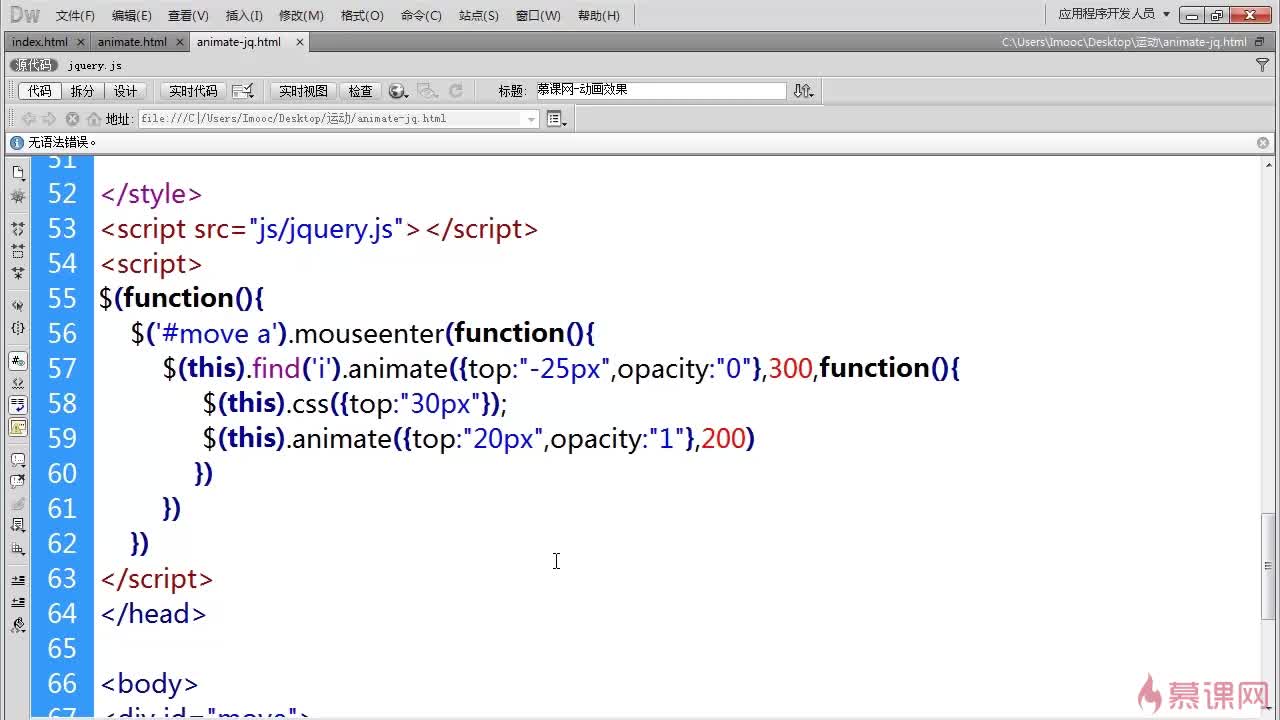The height and width of the screenshot is (720, 1280).
Task: Expand address history dropdown arrow
Action: click(x=532, y=119)
